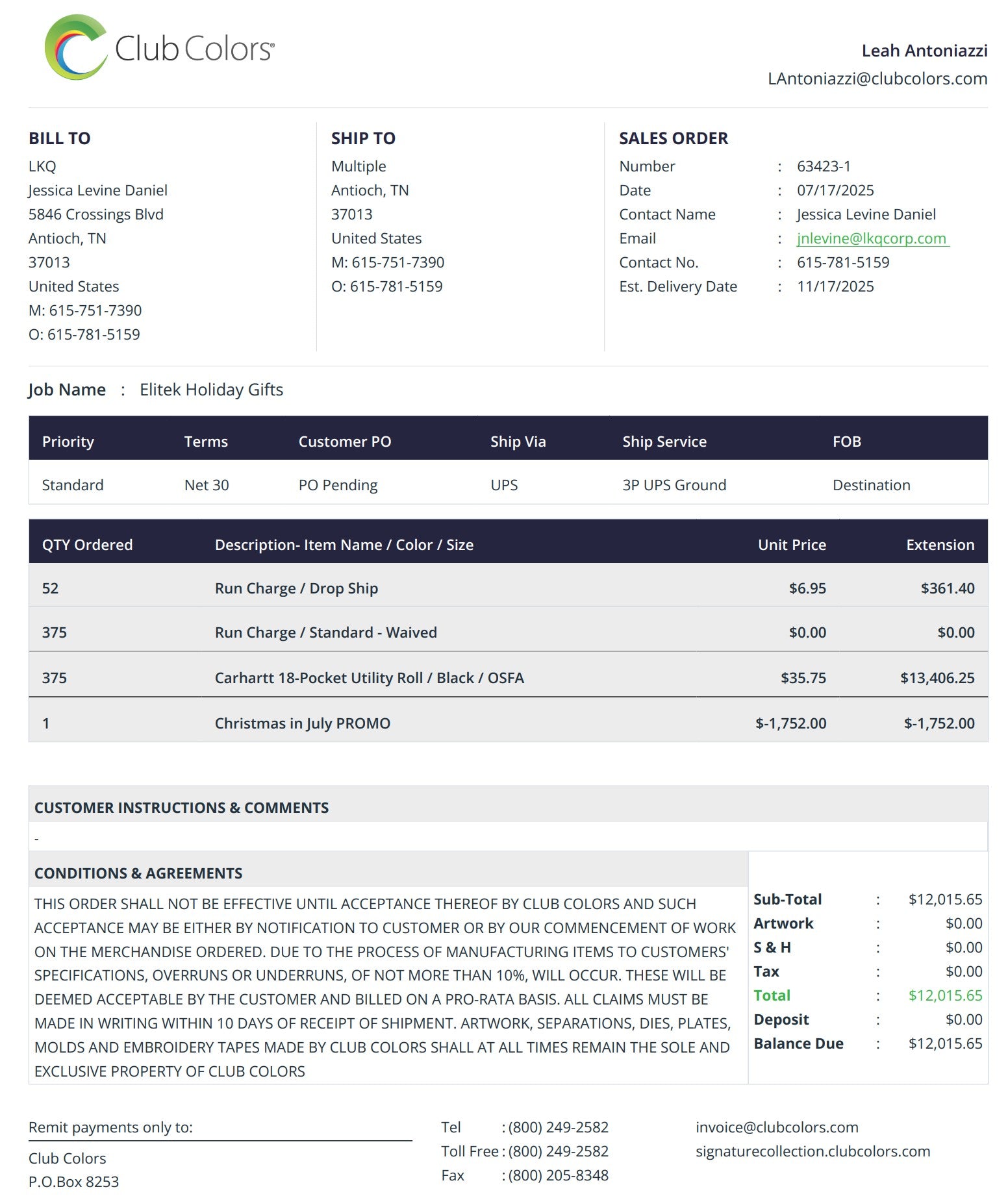Screen dimensions: 1008x1198
Task: Click the Elitek Holiday Gifts job name
Action: coord(211,390)
